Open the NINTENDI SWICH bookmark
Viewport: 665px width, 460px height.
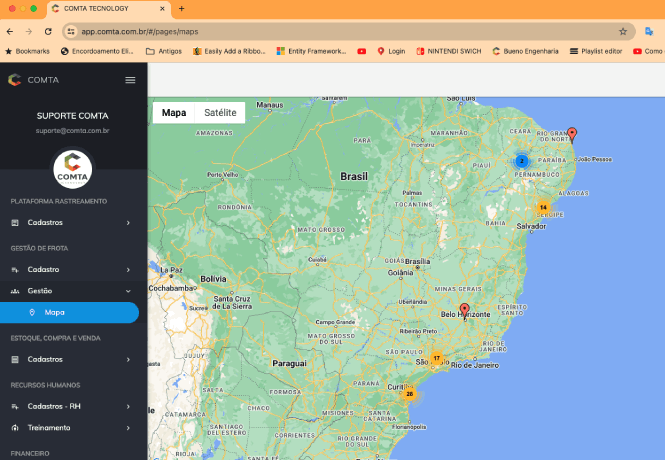[449, 51]
